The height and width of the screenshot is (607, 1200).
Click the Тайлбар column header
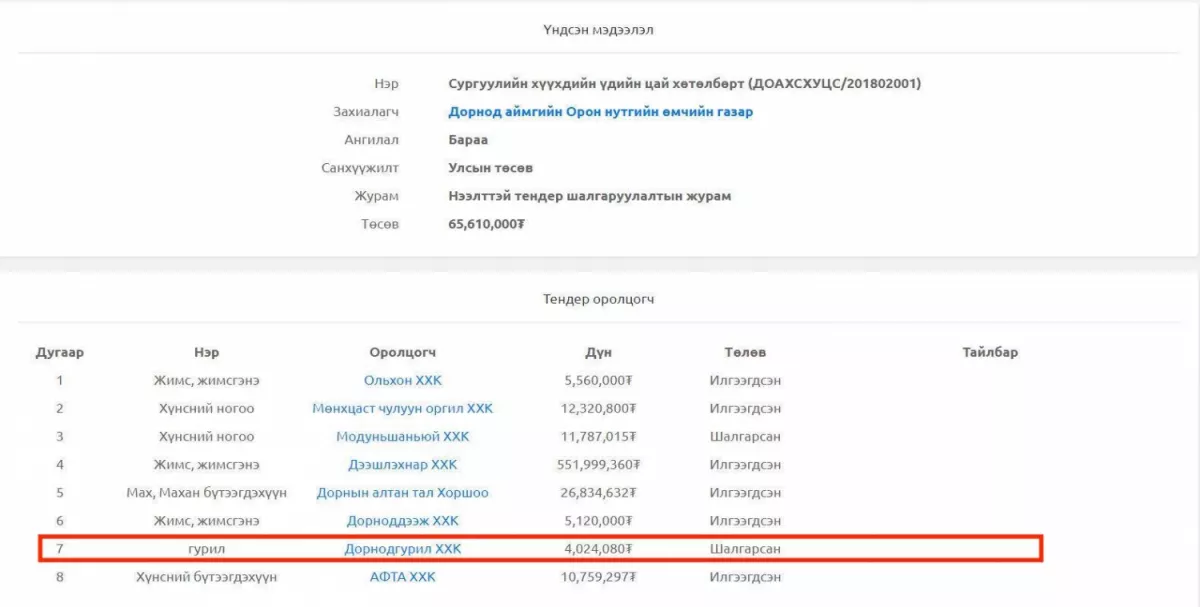tap(991, 353)
